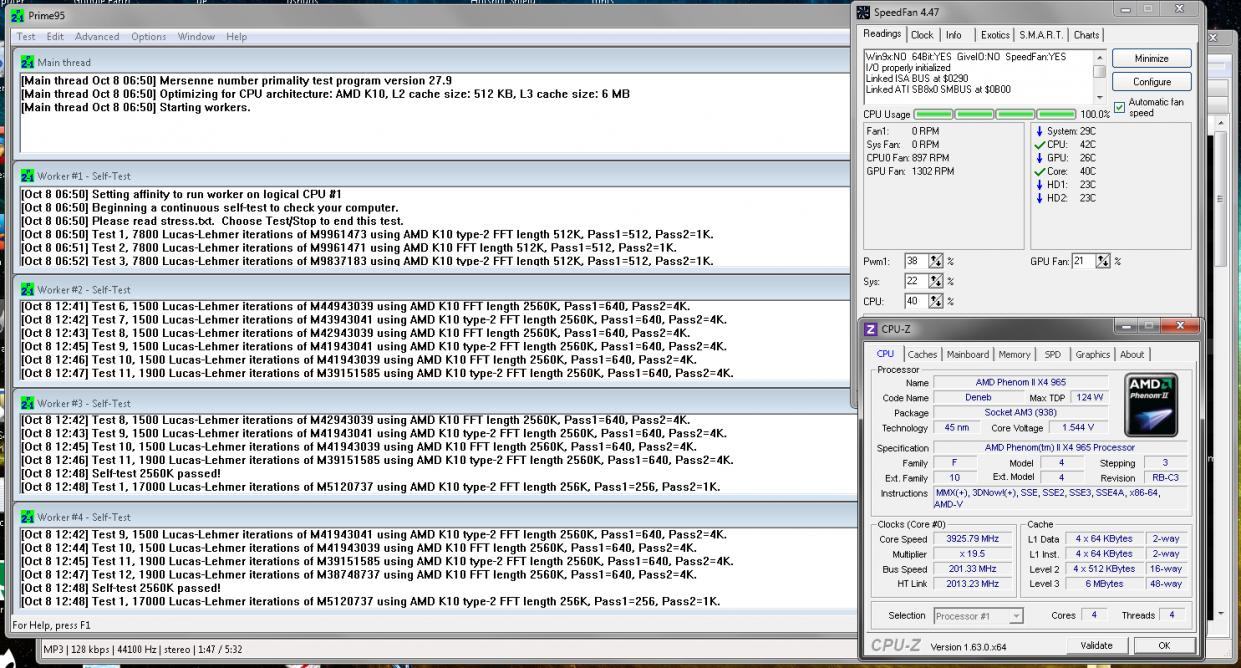1241x668 pixels.
Task: Click the Validate button in CPU-Z
Action: click(x=1095, y=646)
